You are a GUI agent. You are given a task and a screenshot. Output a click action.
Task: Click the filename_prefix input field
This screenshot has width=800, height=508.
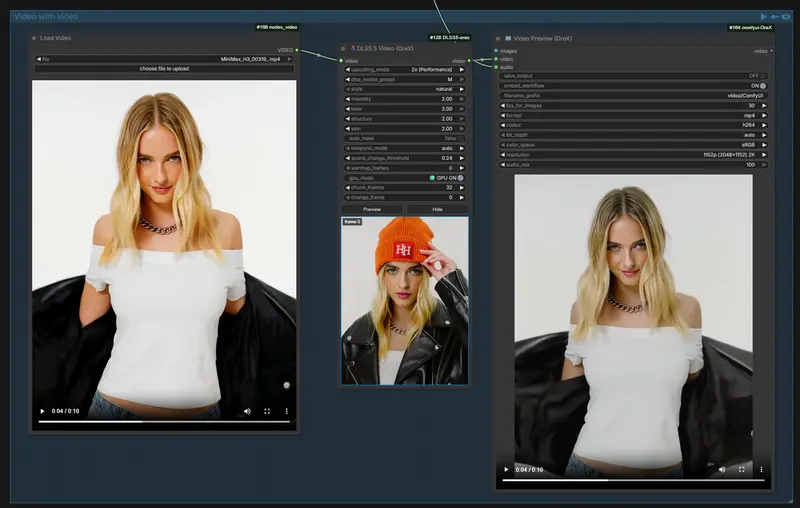(633, 95)
